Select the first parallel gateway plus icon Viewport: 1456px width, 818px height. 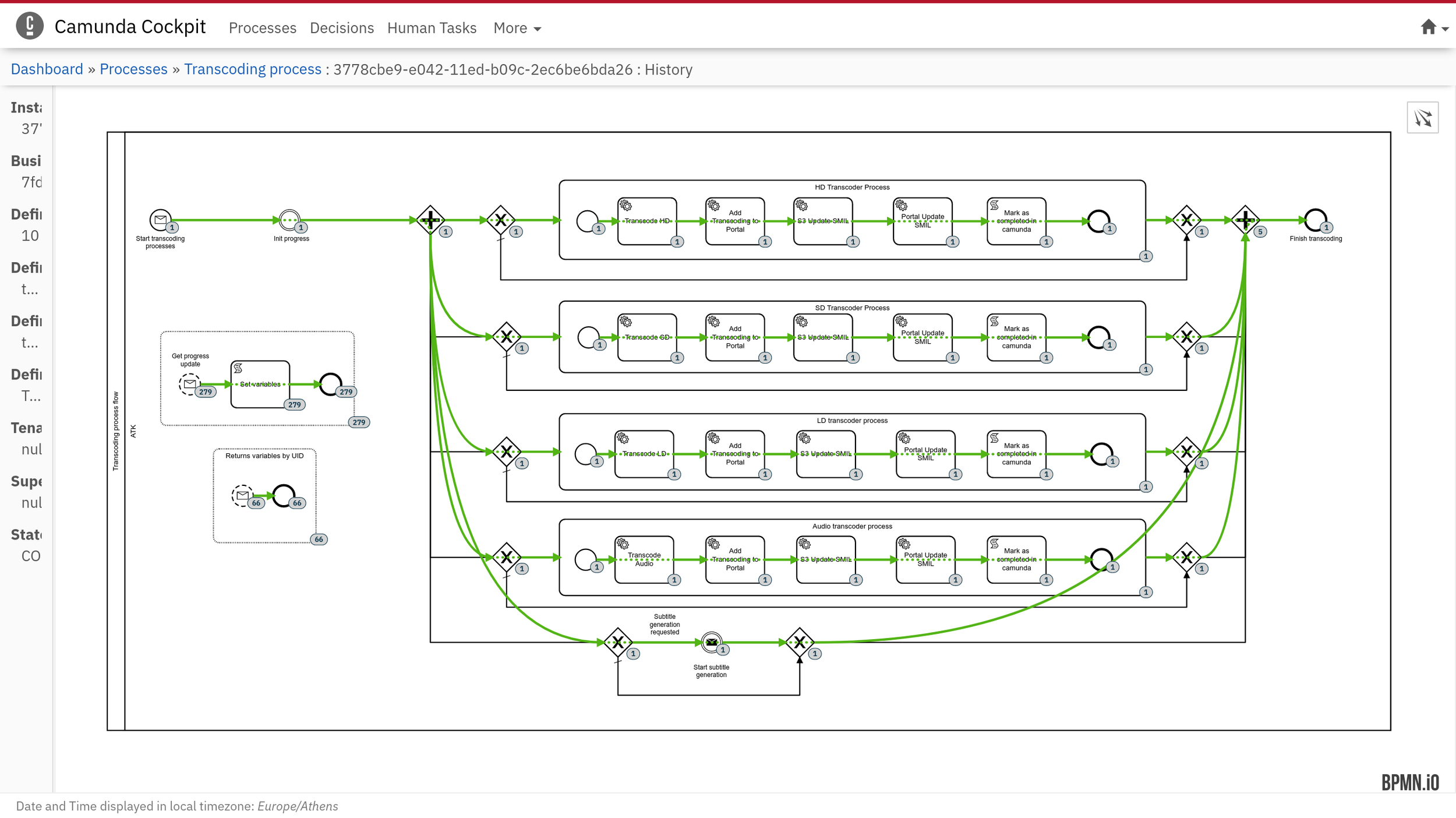coord(430,220)
